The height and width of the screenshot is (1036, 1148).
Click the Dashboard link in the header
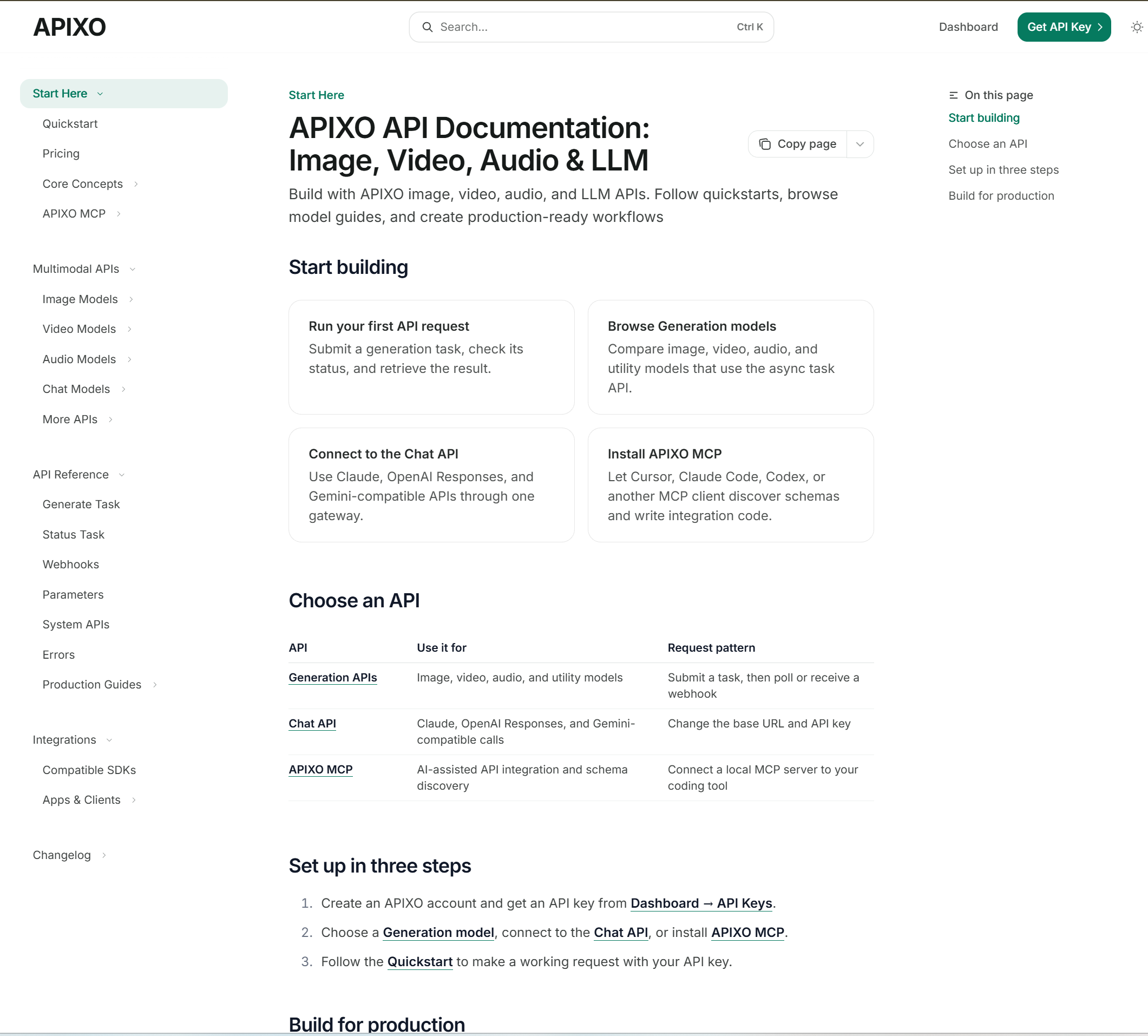968,27
